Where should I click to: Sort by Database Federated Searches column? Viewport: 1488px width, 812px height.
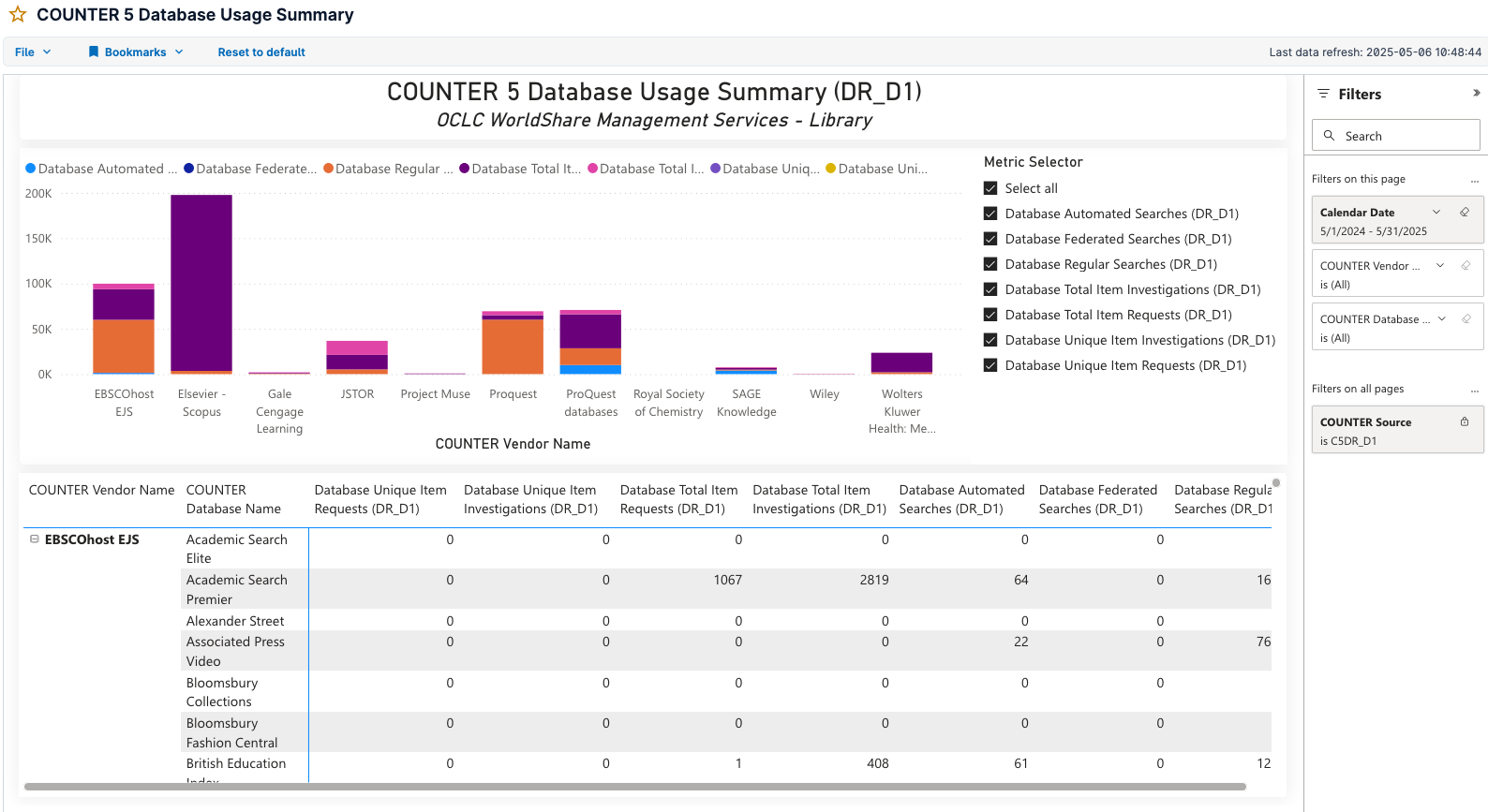click(x=1097, y=499)
